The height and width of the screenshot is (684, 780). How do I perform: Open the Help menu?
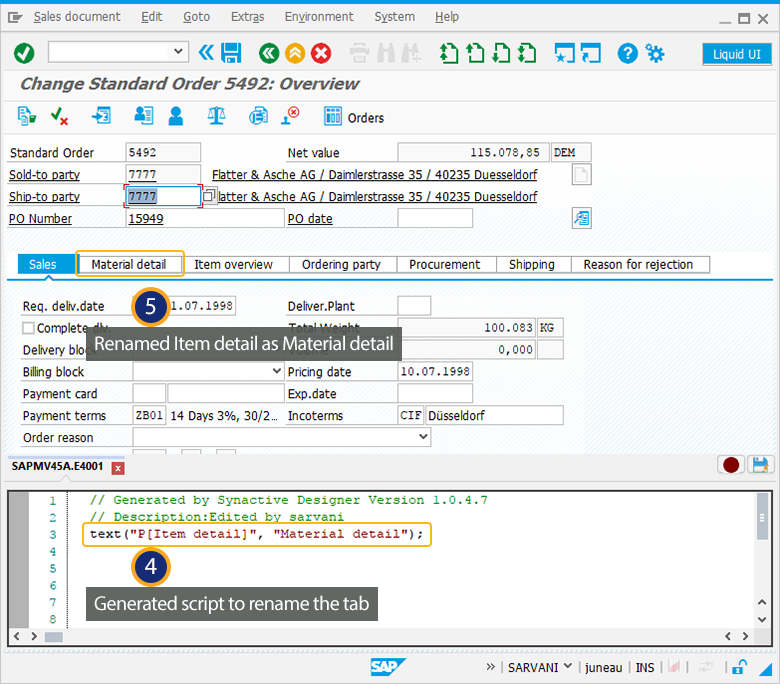click(447, 17)
